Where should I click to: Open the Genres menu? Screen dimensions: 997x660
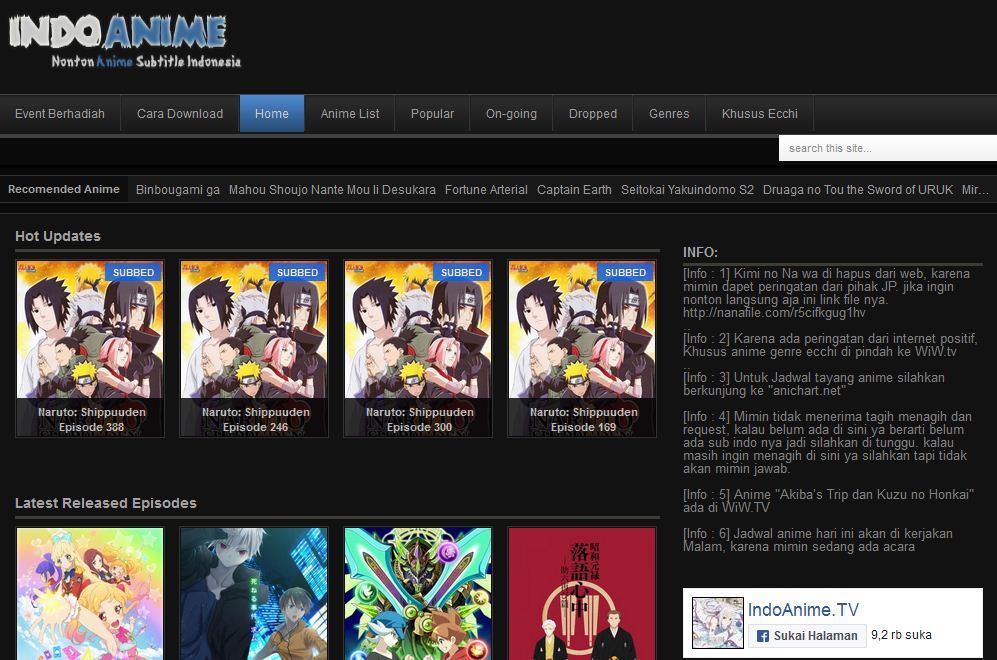[x=669, y=114]
